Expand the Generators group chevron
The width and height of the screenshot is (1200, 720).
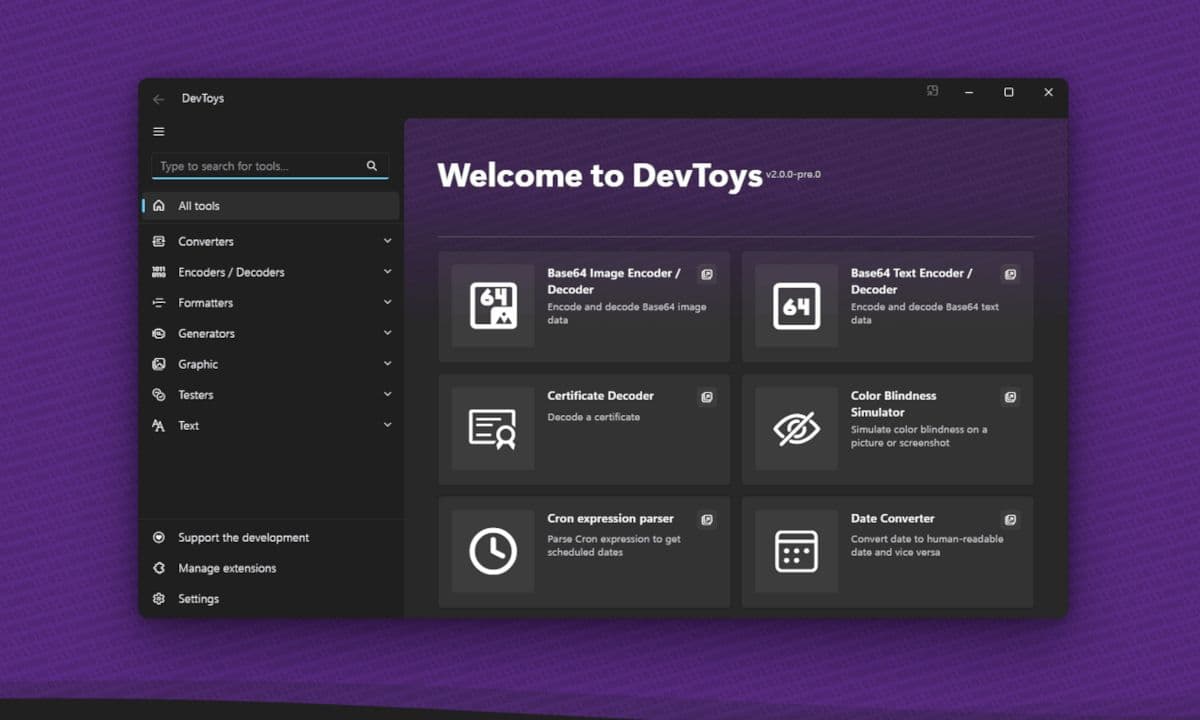(x=388, y=333)
